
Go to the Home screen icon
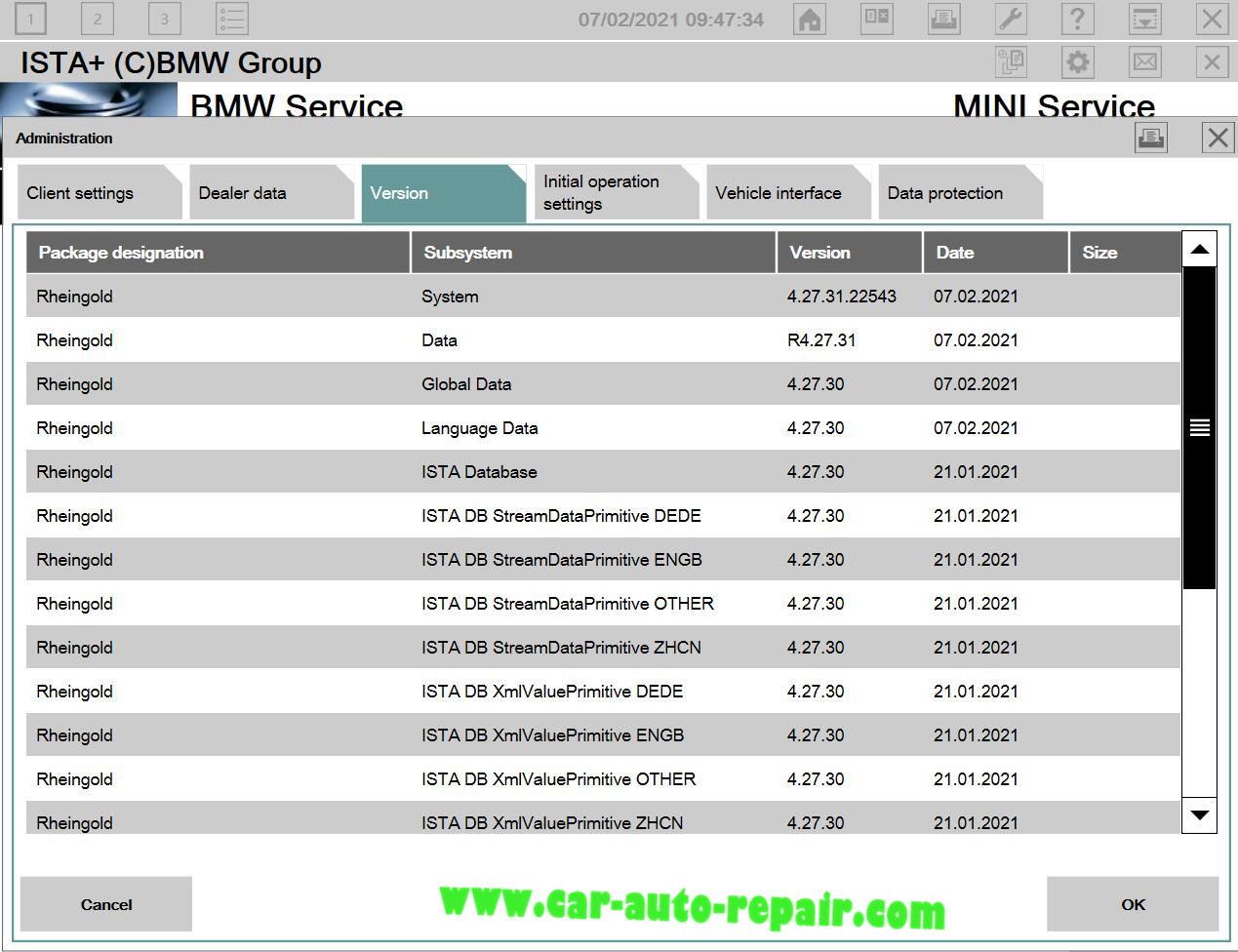[809, 19]
